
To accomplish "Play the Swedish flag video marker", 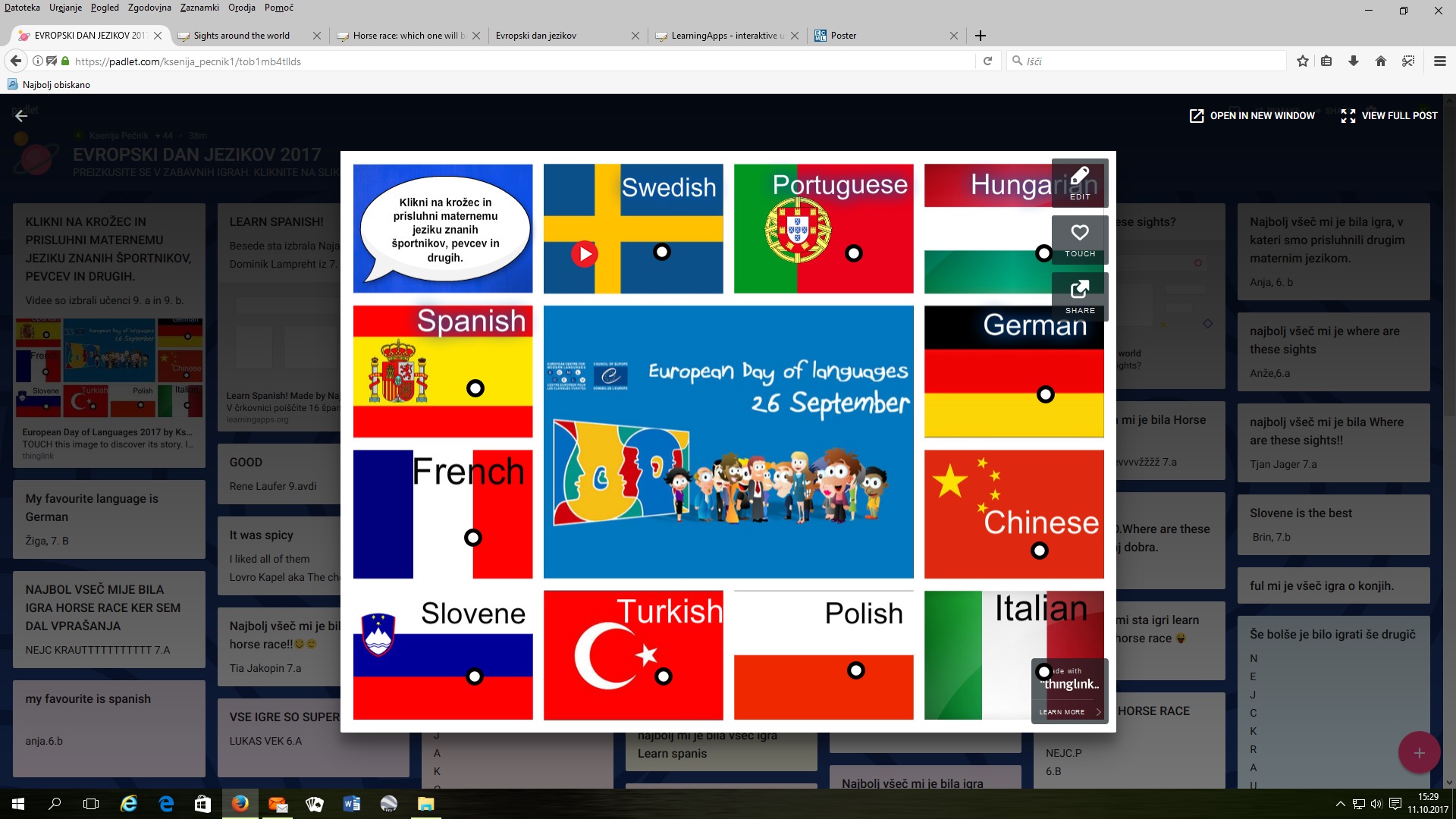I will (x=585, y=254).
